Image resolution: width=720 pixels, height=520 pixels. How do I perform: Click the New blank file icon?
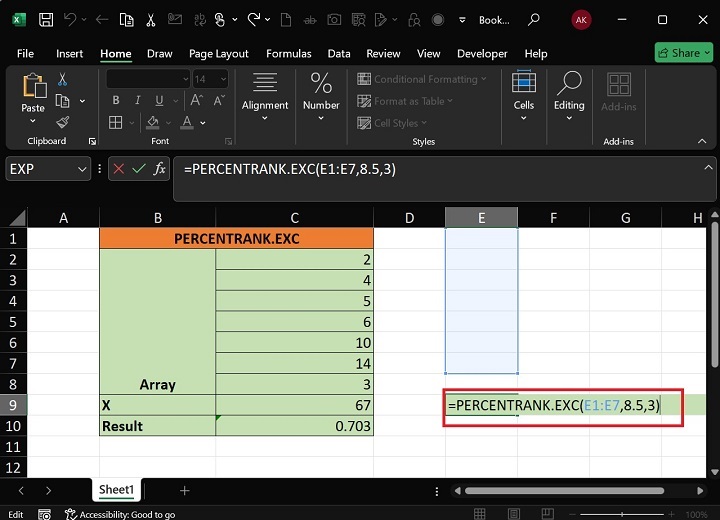(286, 20)
